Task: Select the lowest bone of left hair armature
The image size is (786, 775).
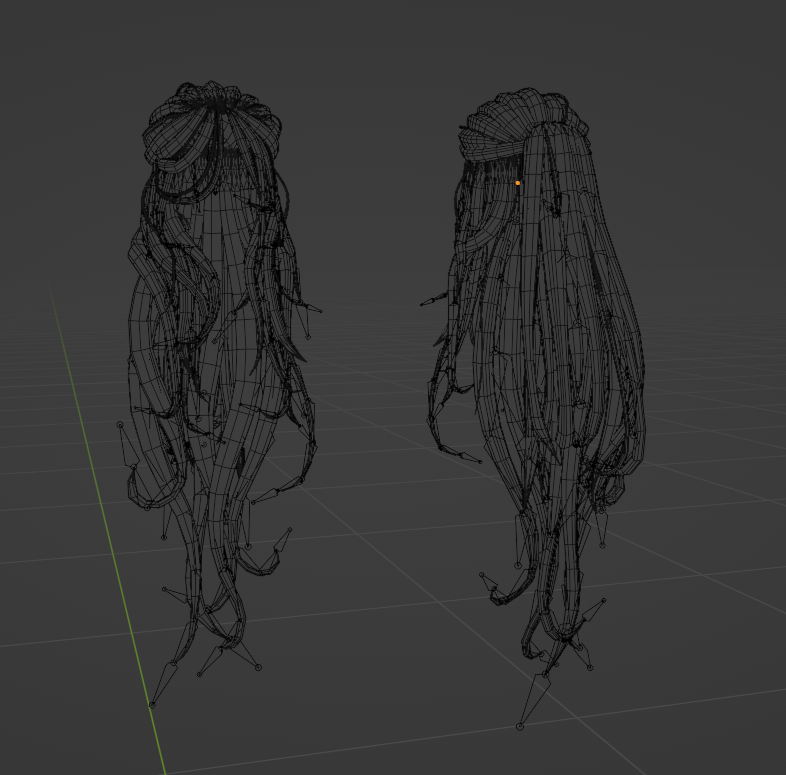Action: (x=163, y=684)
